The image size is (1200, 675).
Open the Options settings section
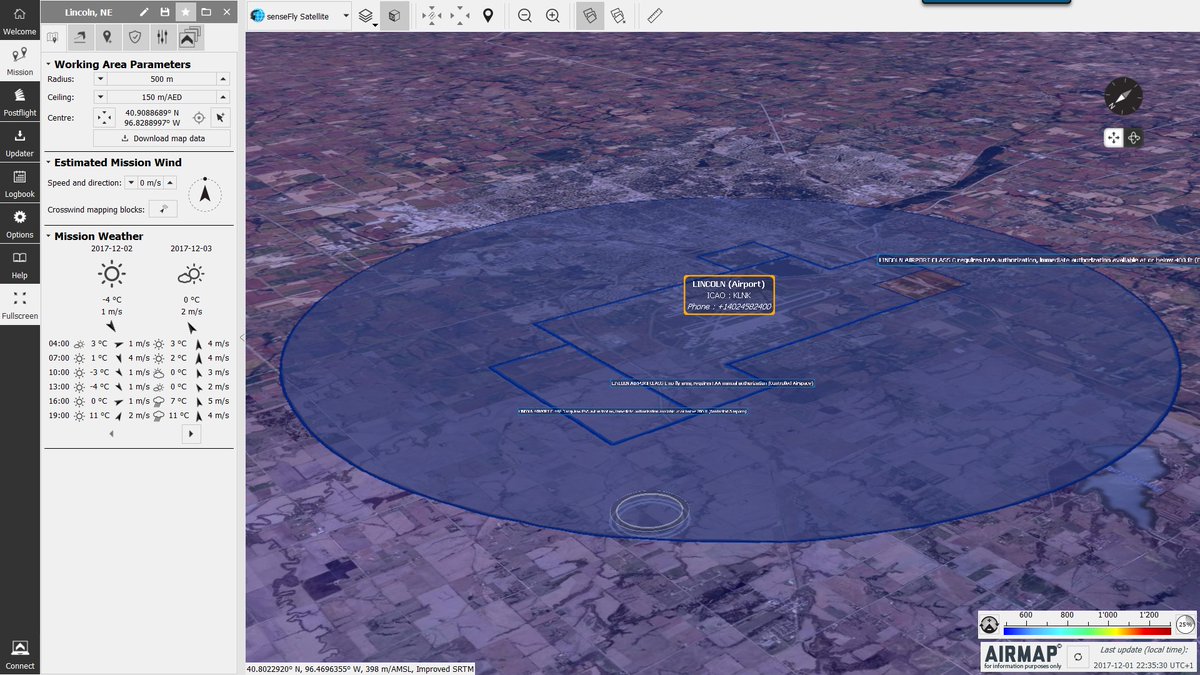pyautogui.click(x=20, y=223)
